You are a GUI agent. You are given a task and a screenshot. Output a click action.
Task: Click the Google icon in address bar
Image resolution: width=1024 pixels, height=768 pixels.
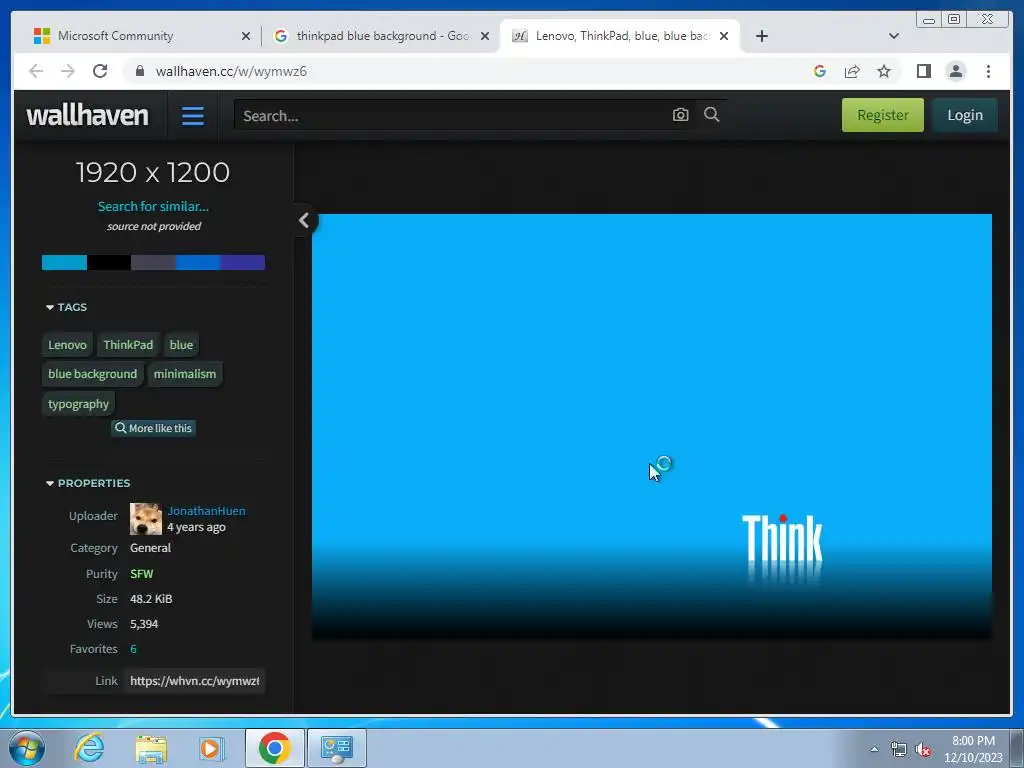tap(820, 71)
